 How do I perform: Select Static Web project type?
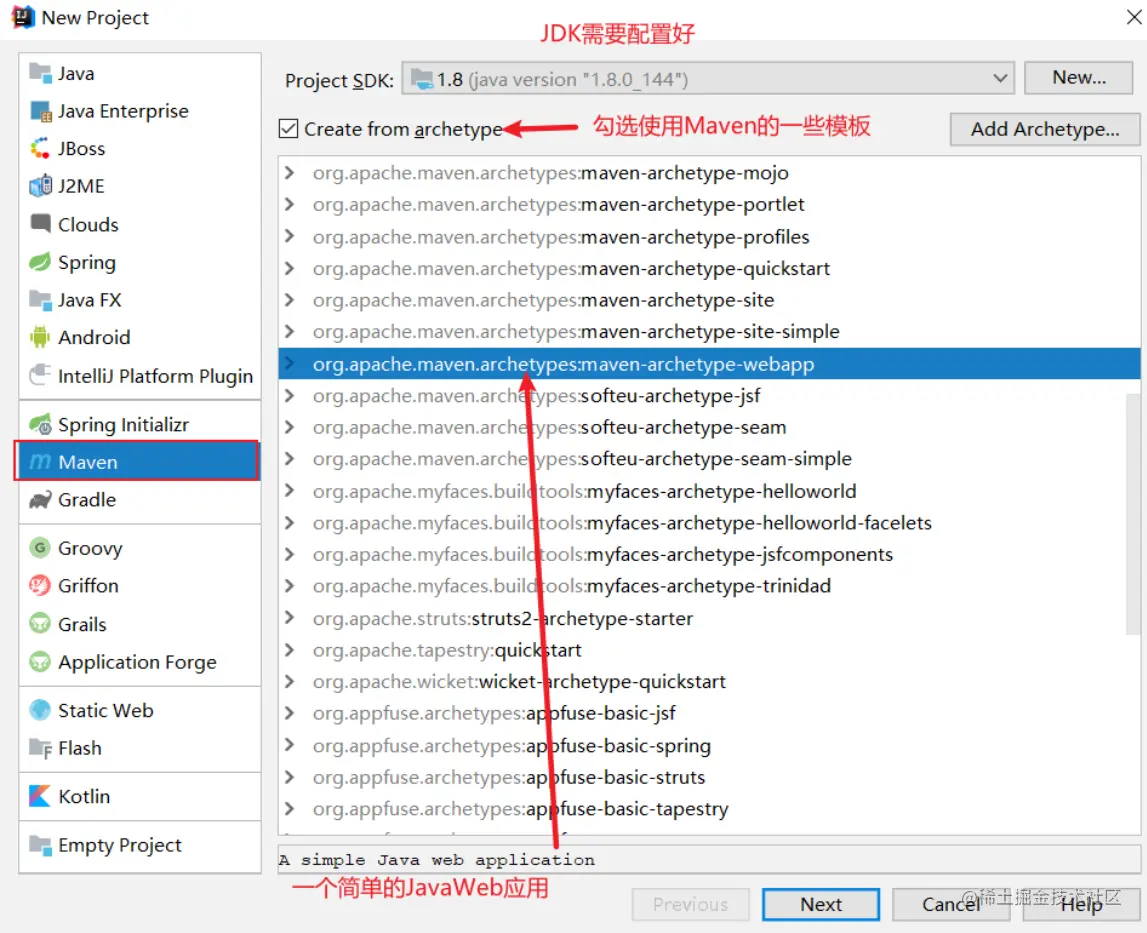139,710
